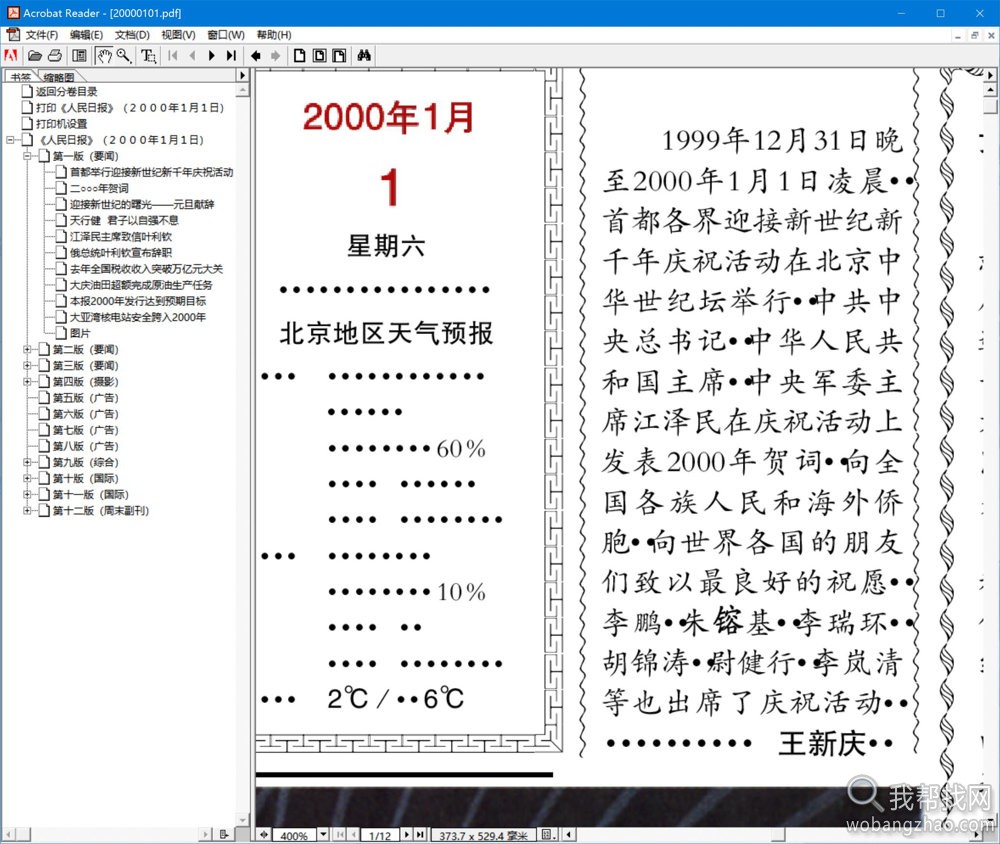Open the zoom level dropdown arrow
Viewport: 1000px width, 844px height.
click(x=323, y=834)
